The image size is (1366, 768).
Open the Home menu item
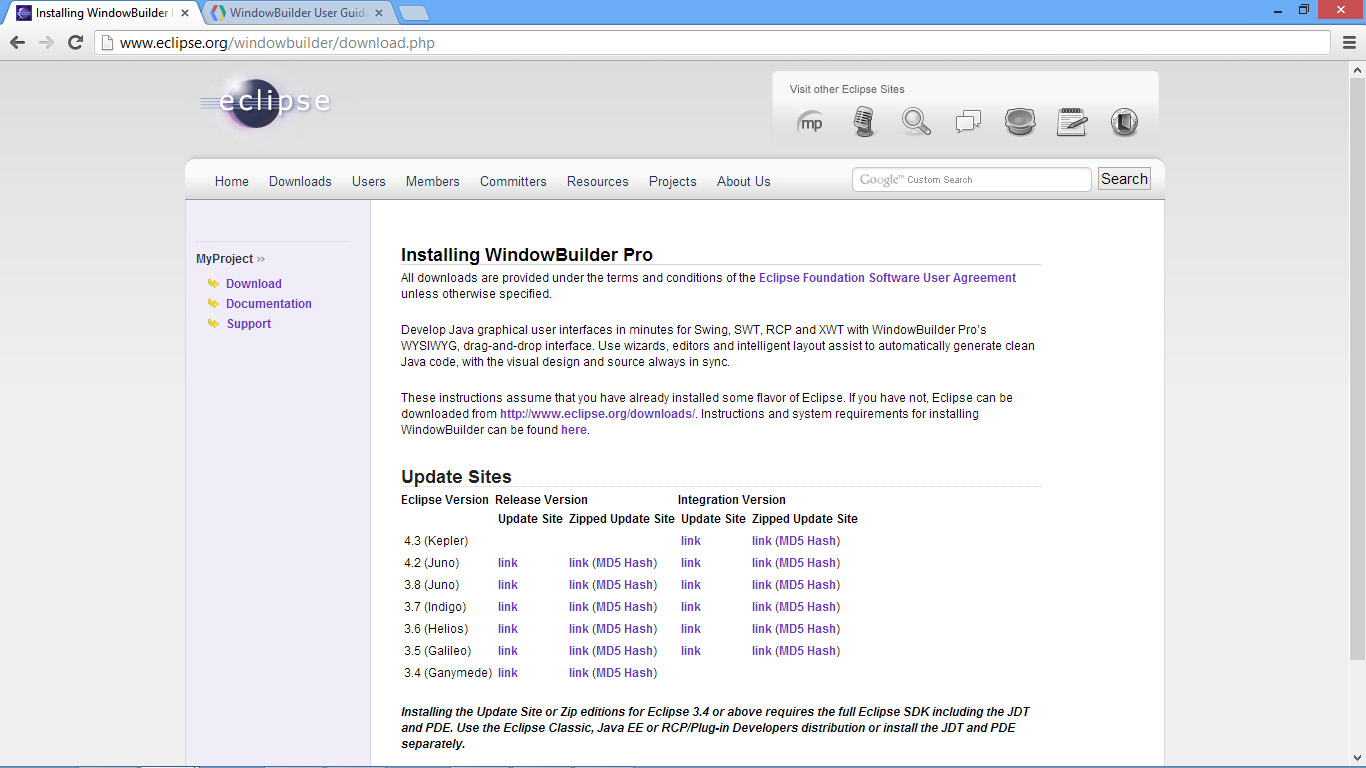pyautogui.click(x=232, y=181)
